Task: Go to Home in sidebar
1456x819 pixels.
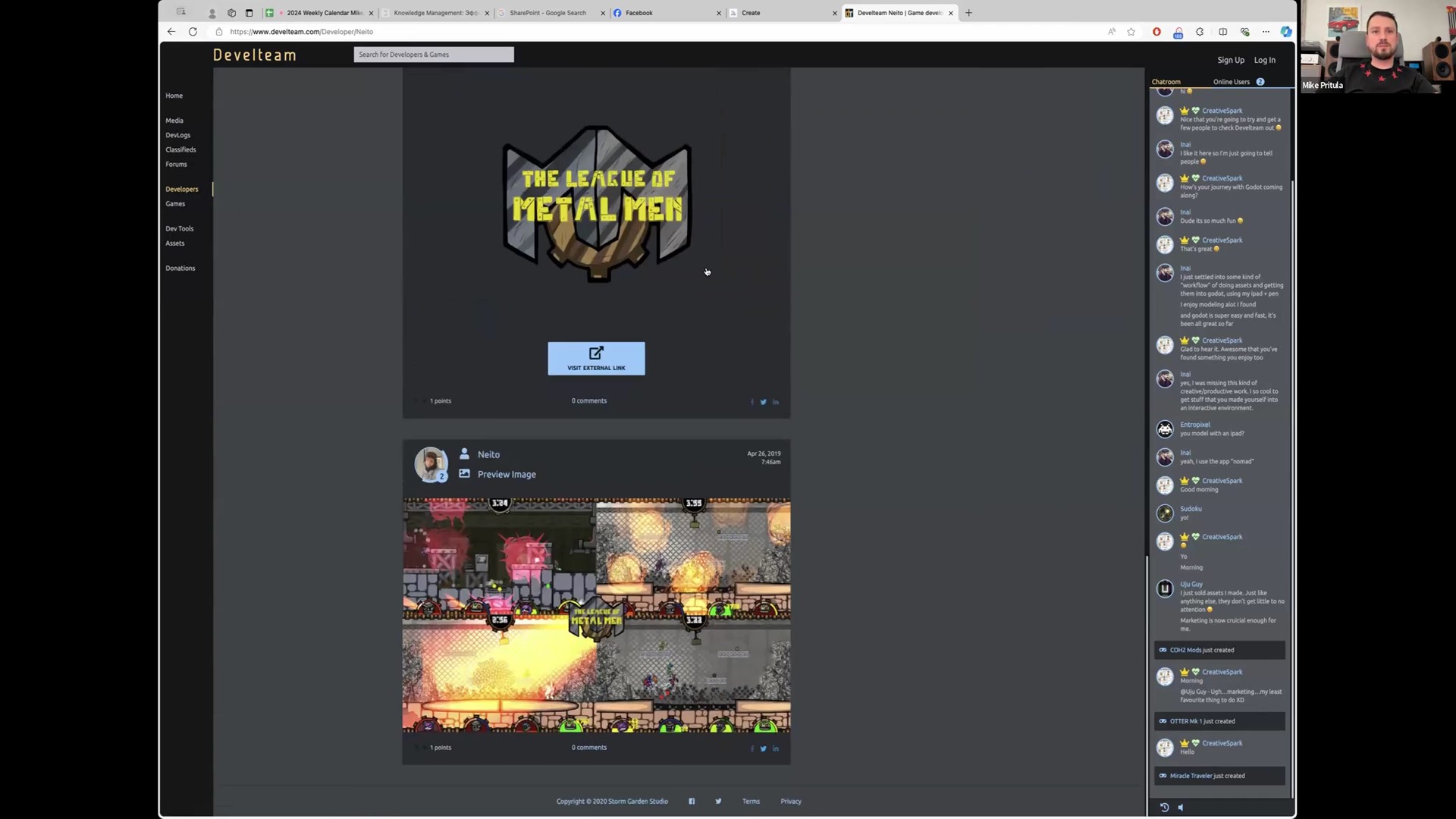Action: [x=174, y=96]
